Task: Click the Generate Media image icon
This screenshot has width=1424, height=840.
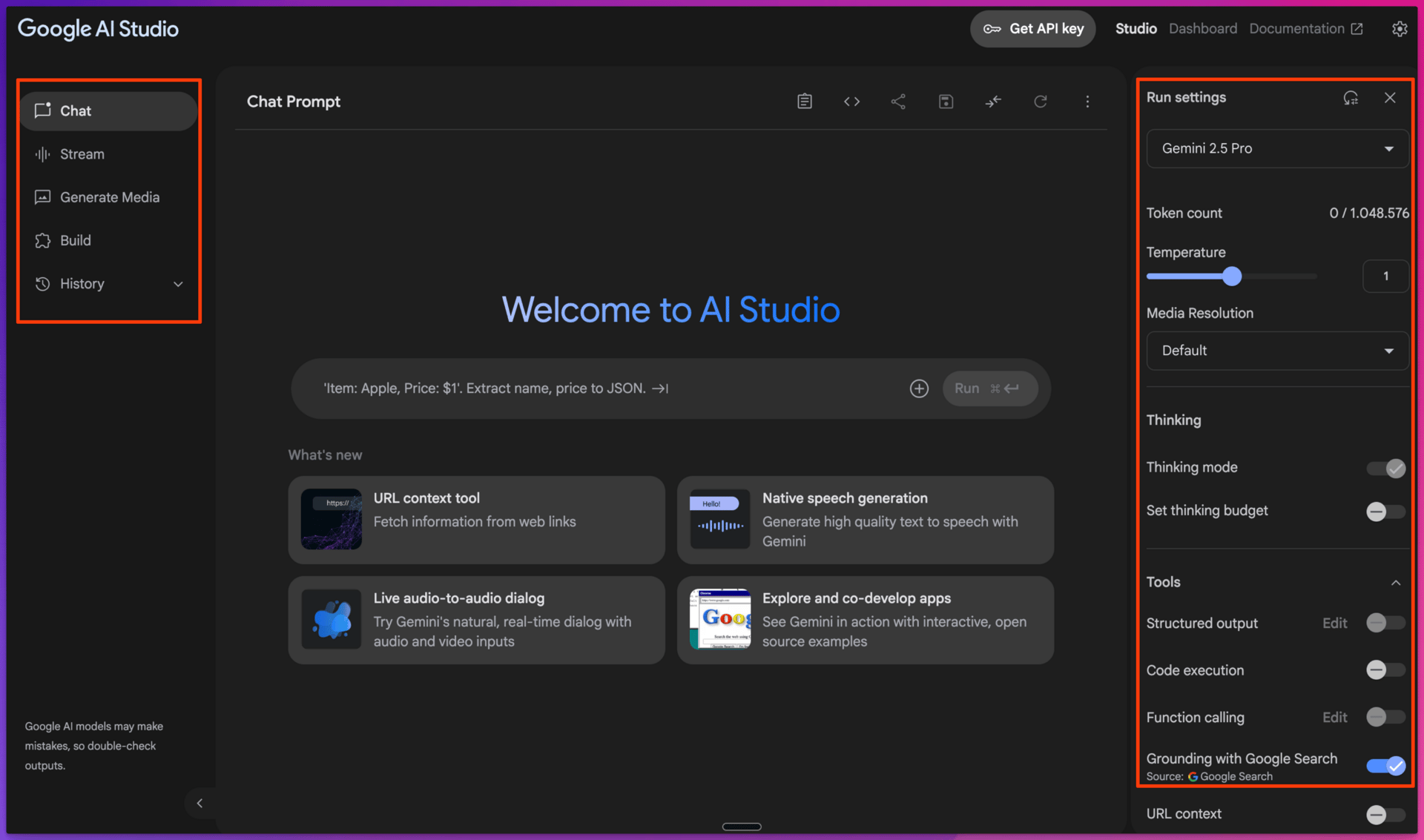Action: (43, 197)
